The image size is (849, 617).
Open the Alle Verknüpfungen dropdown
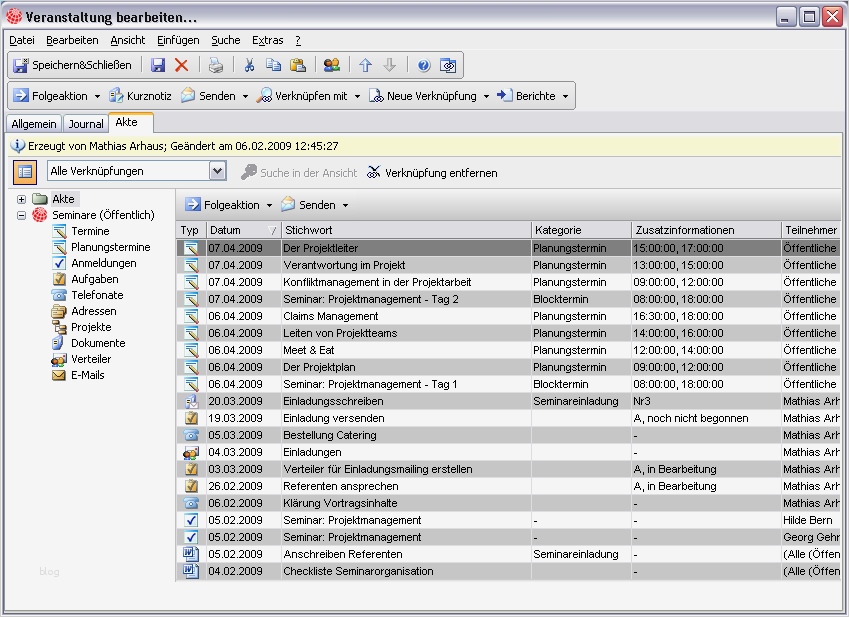click(218, 172)
